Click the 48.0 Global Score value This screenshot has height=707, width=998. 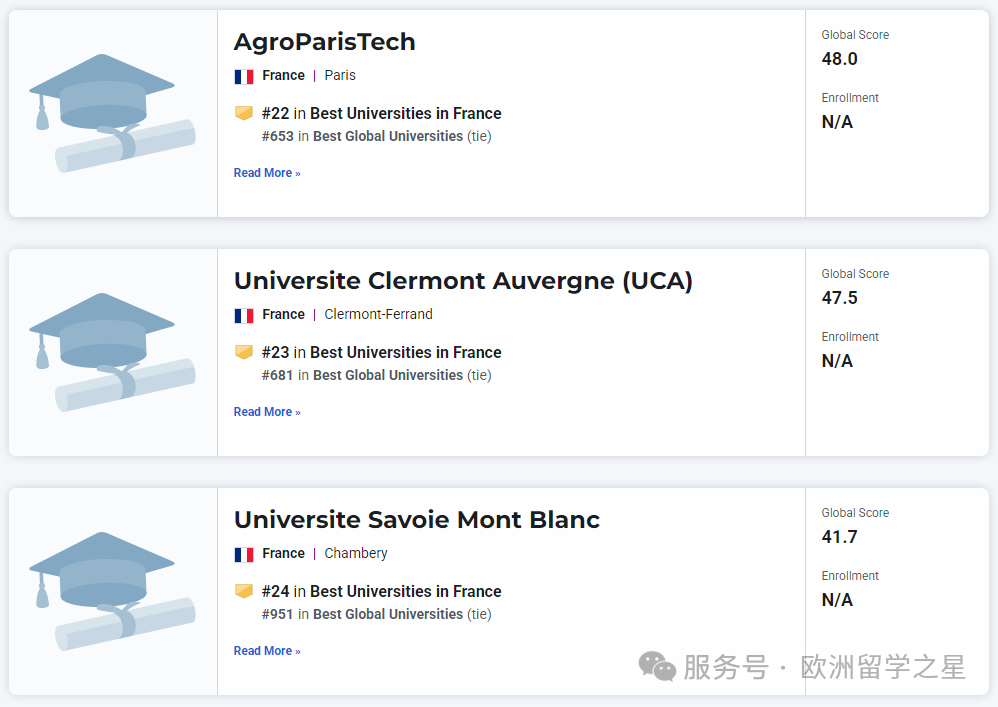(840, 59)
